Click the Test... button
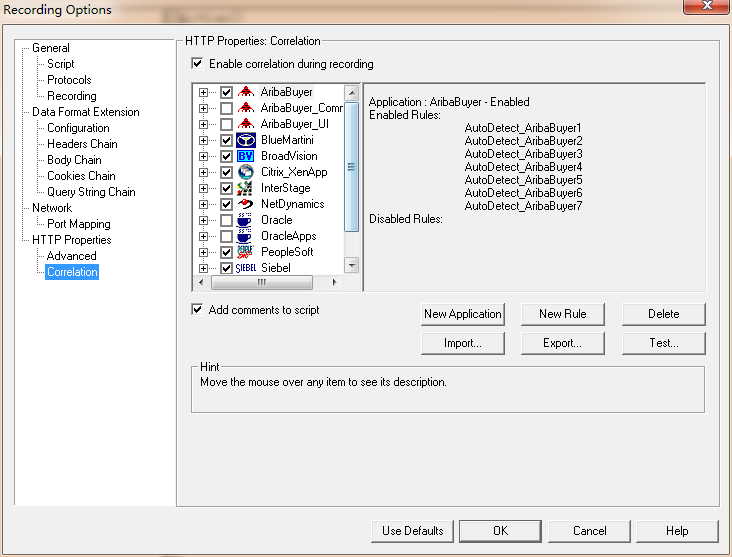The width and height of the screenshot is (732, 557). click(x=663, y=343)
